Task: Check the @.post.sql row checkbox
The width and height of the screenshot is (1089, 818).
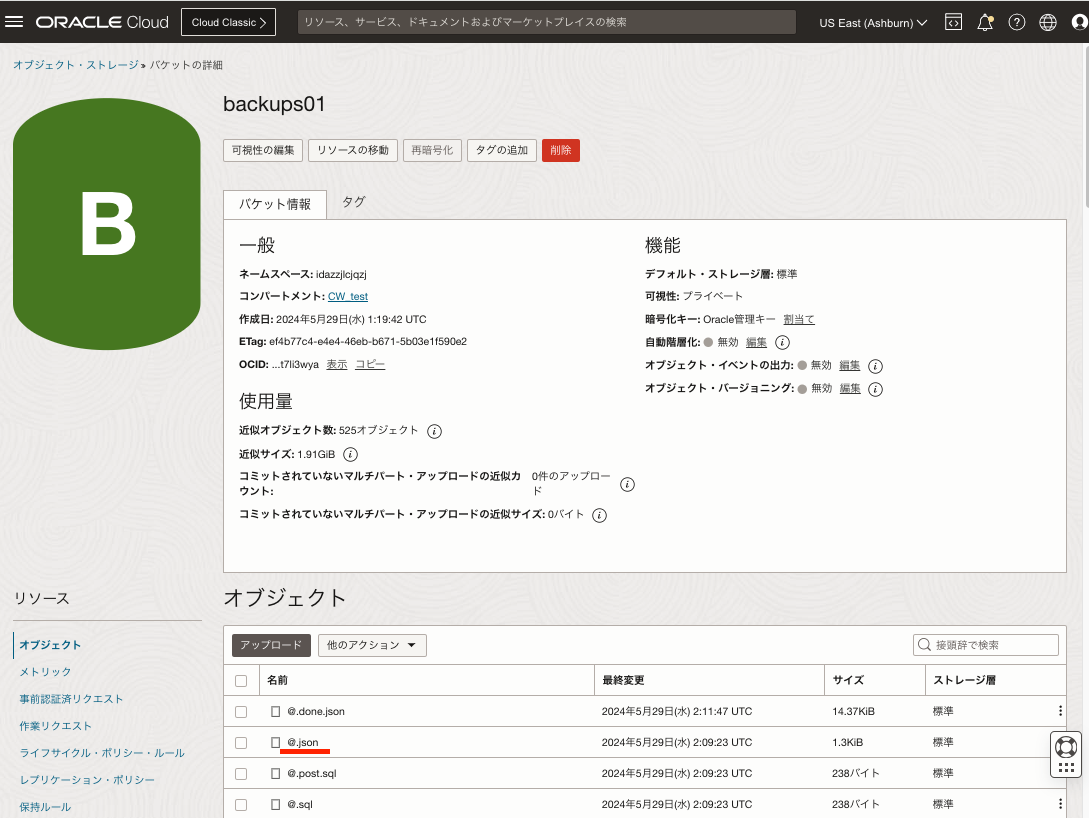Action: click(241, 774)
